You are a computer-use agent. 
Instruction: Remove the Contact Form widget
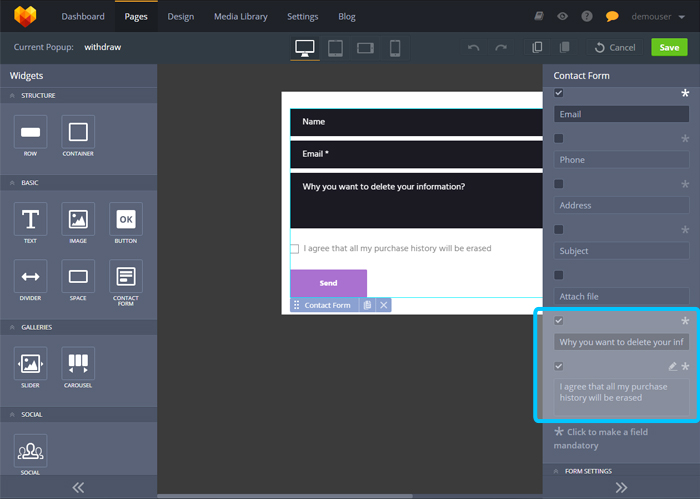tap(383, 305)
